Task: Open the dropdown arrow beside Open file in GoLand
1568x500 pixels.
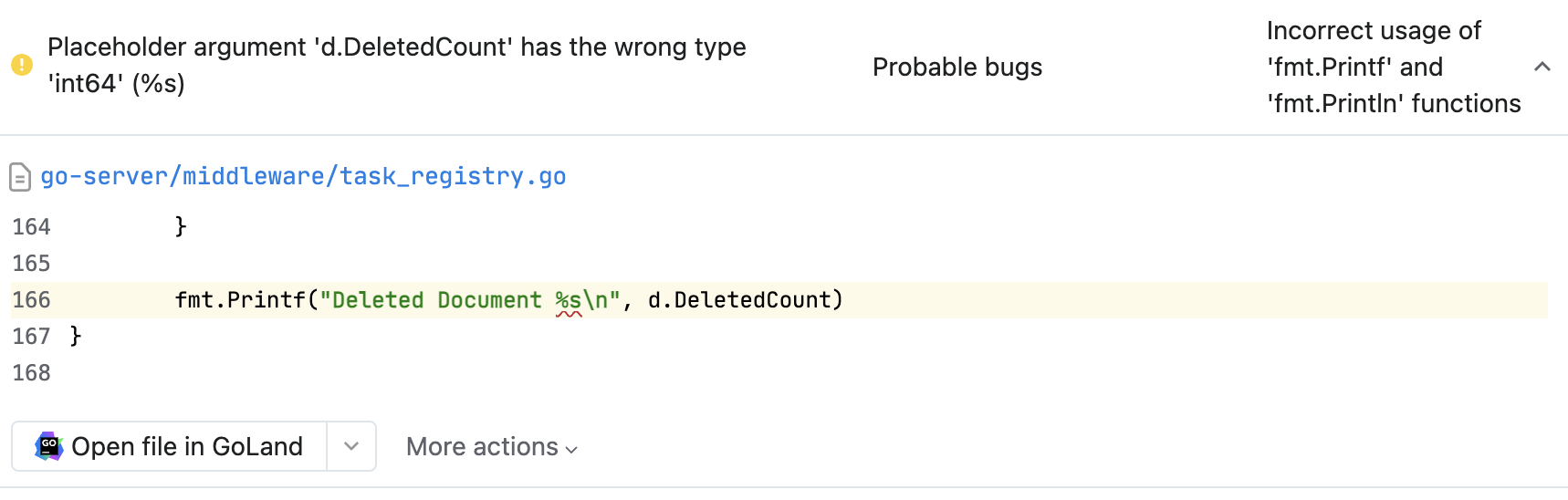Action: [x=351, y=446]
